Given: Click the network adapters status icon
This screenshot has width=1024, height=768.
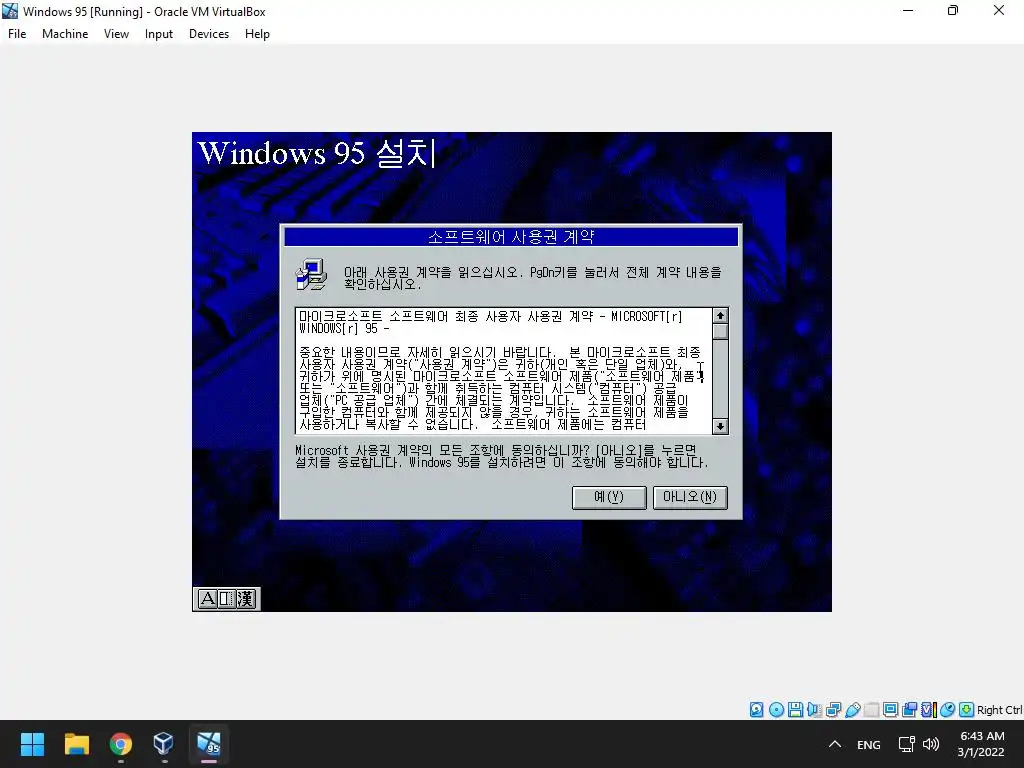Looking at the screenshot, I should coord(833,710).
